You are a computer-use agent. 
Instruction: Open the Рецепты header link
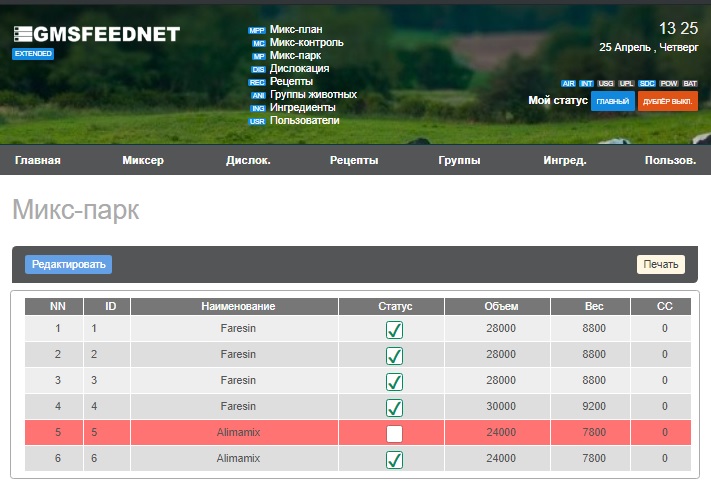pyautogui.click(x=291, y=82)
